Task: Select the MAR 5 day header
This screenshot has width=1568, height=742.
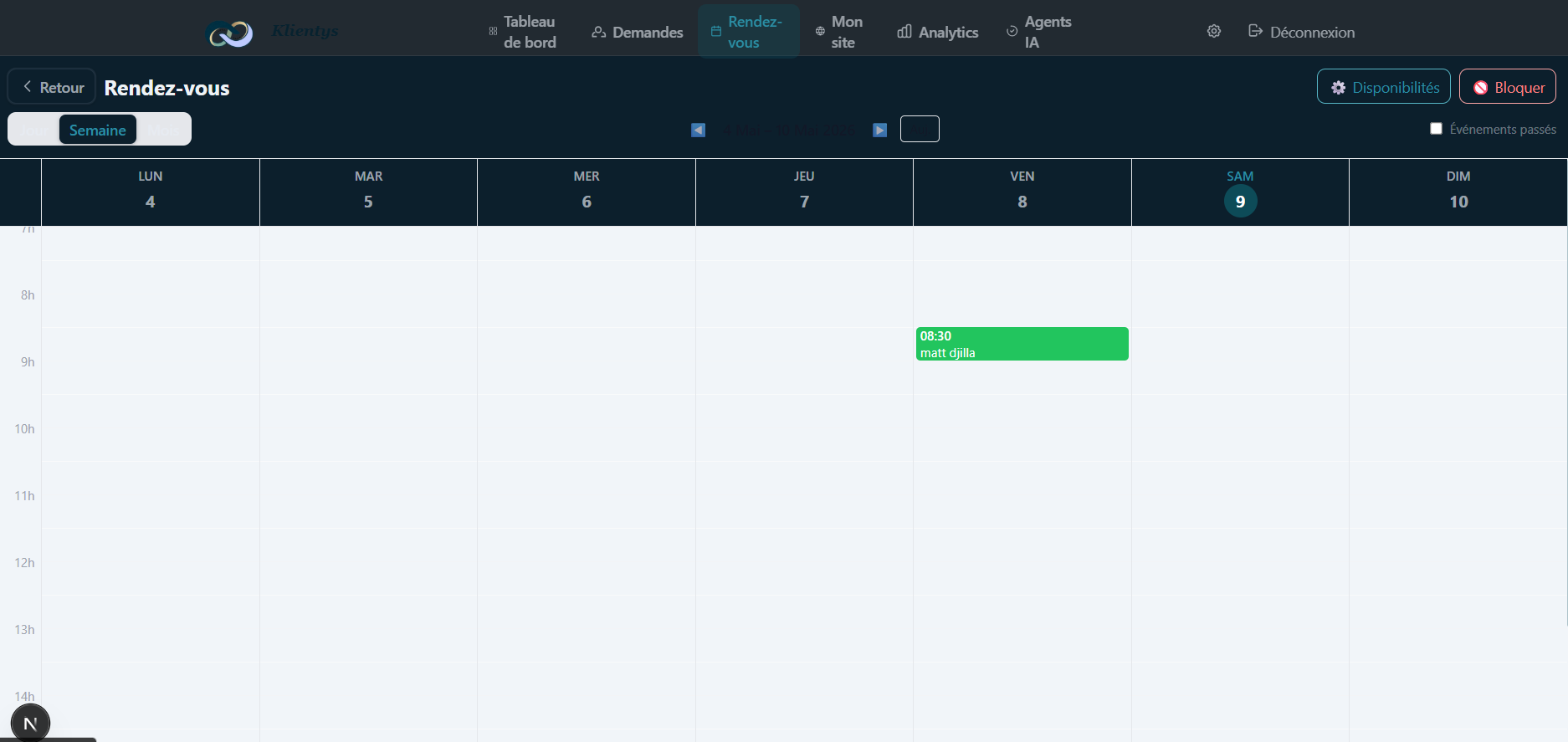Action: [x=368, y=192]
